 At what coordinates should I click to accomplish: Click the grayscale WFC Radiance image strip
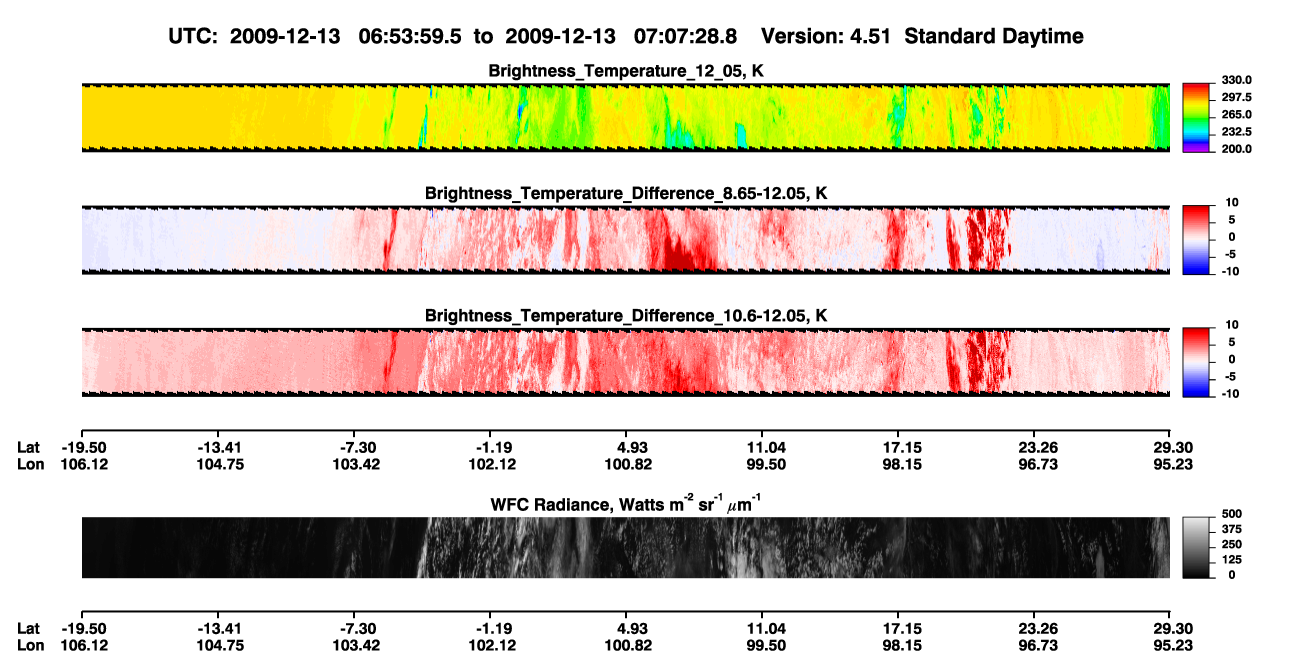[625, 547]
